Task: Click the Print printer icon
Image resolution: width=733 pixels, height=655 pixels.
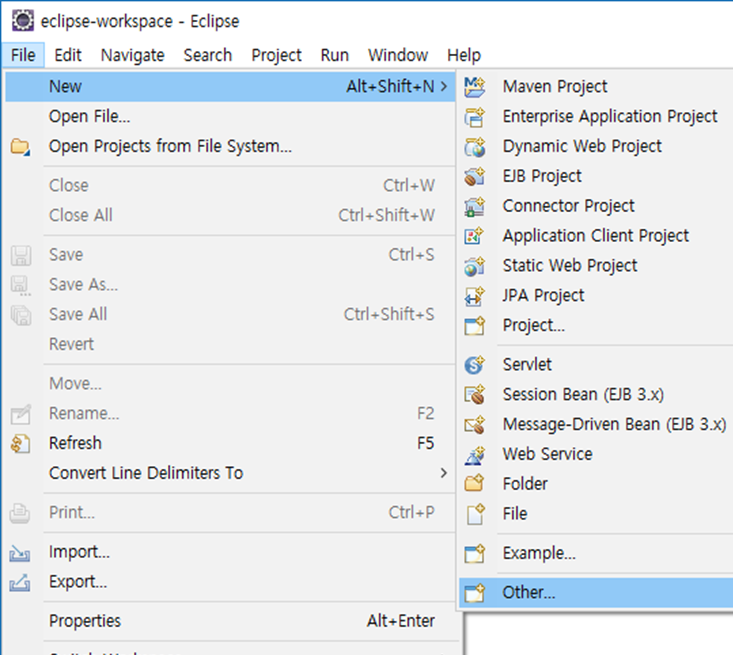Action: tap(20, 513)
